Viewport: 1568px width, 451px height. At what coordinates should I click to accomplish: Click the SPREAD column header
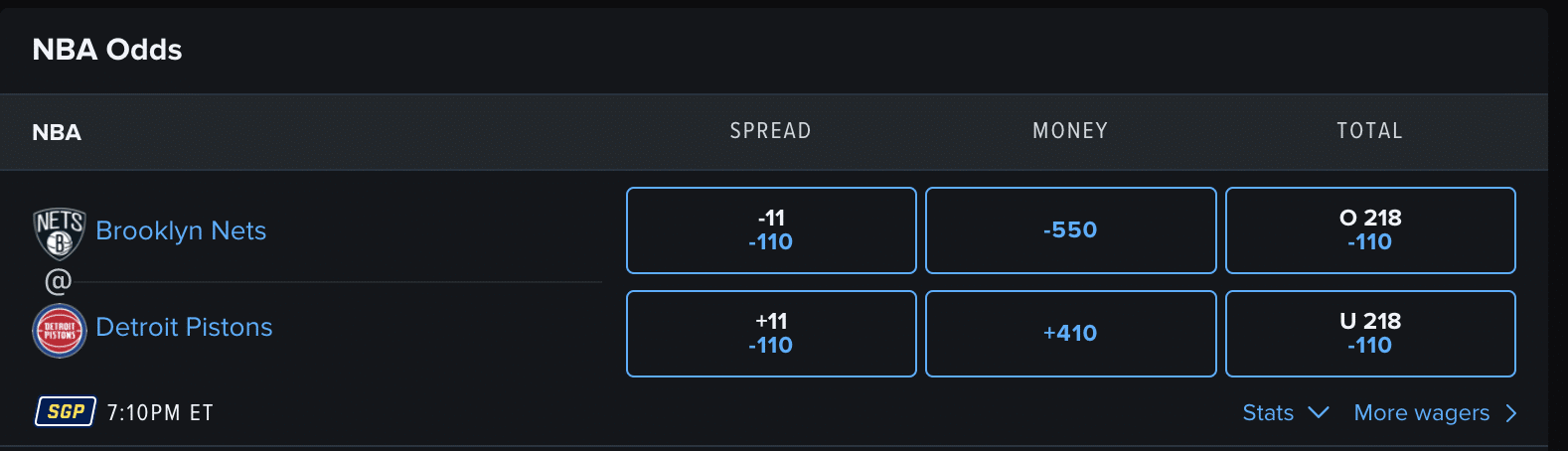click(x=771, y=131)
